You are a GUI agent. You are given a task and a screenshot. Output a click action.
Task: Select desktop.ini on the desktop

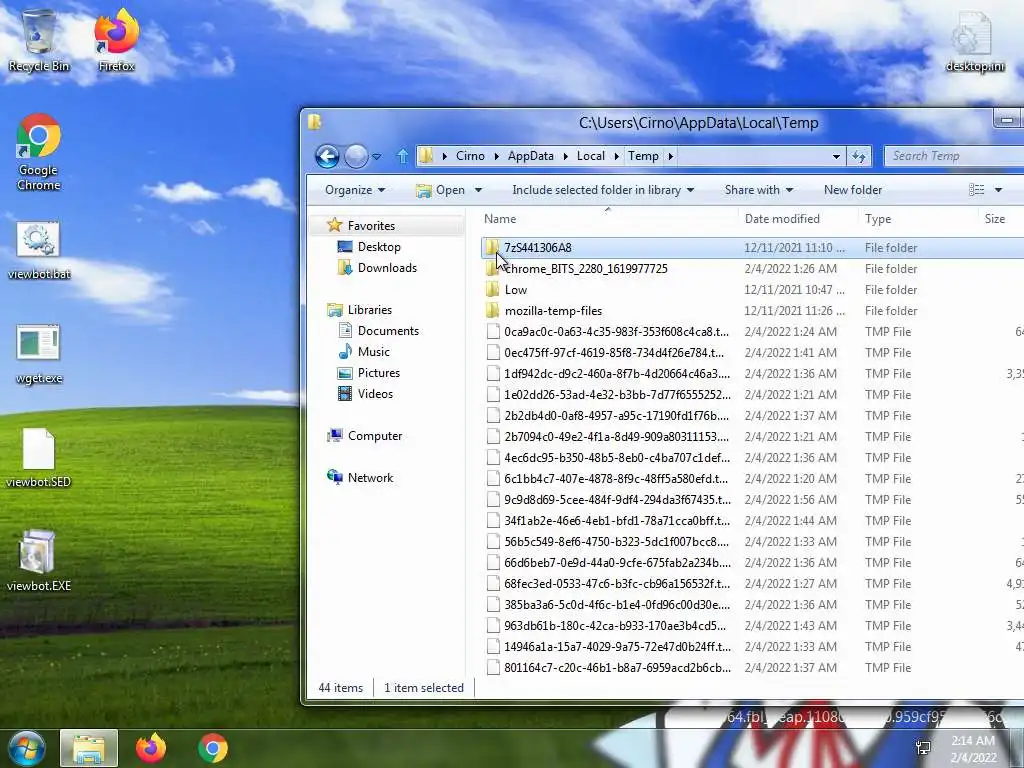(974, 40)
